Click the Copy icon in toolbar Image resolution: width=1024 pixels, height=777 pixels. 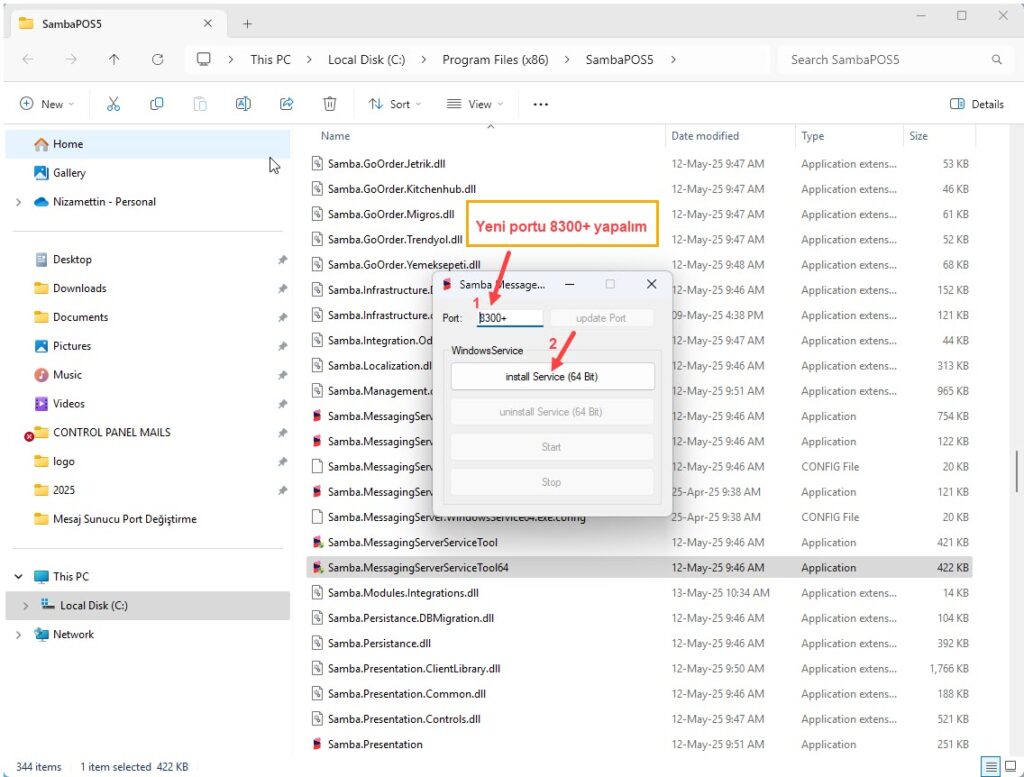pyautogui.click(x=157, y=104)
